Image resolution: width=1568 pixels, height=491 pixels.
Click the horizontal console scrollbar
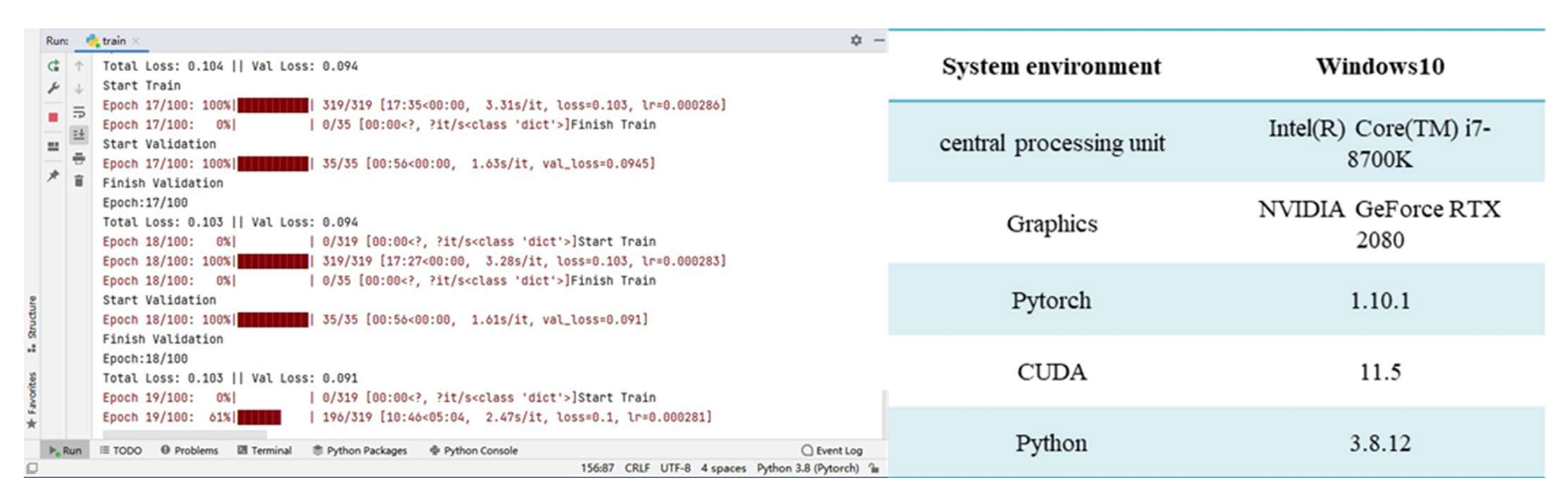pos(184,435)
